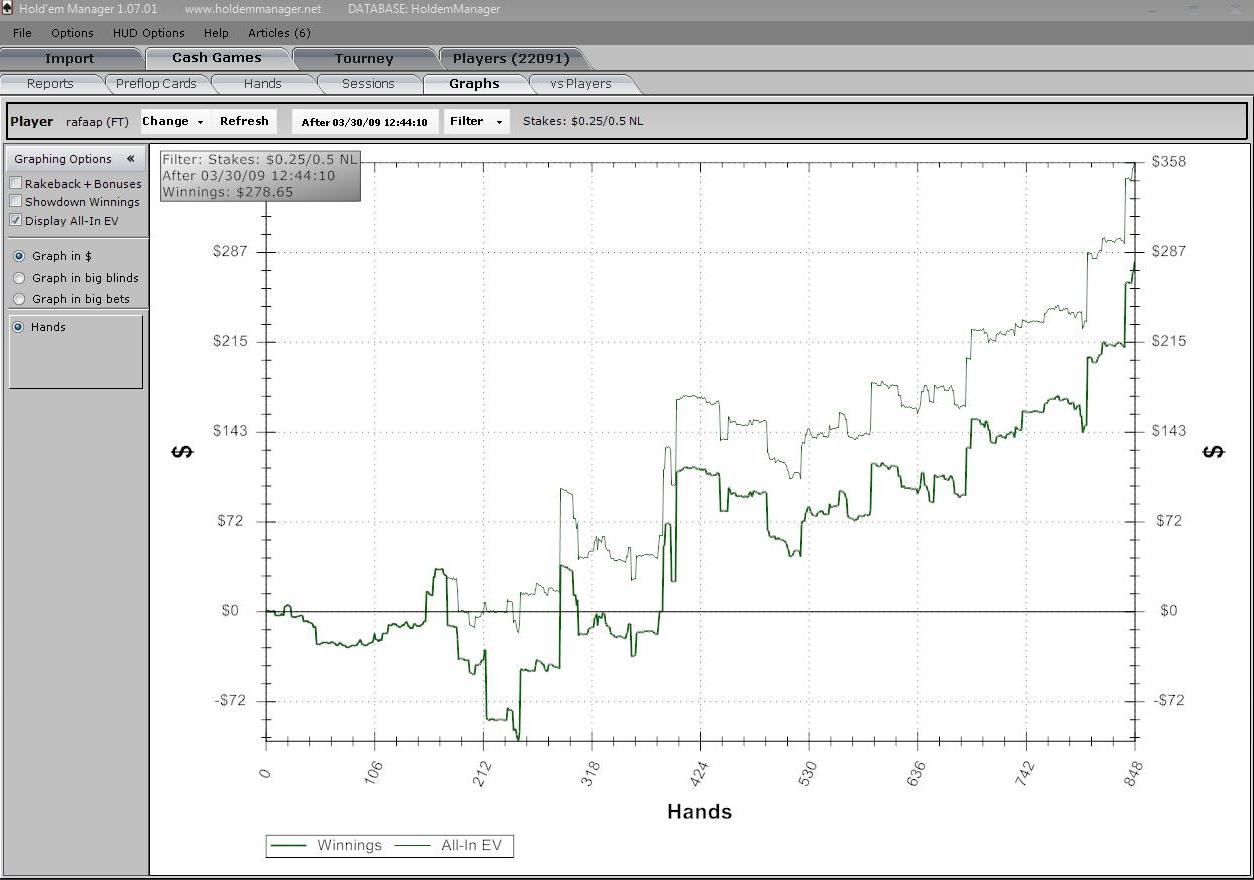The height and width of the screenshot is (880, 1254).
Task: Click the Hold'em Manager title bar app icon
Action: click(x=8, y=9)
